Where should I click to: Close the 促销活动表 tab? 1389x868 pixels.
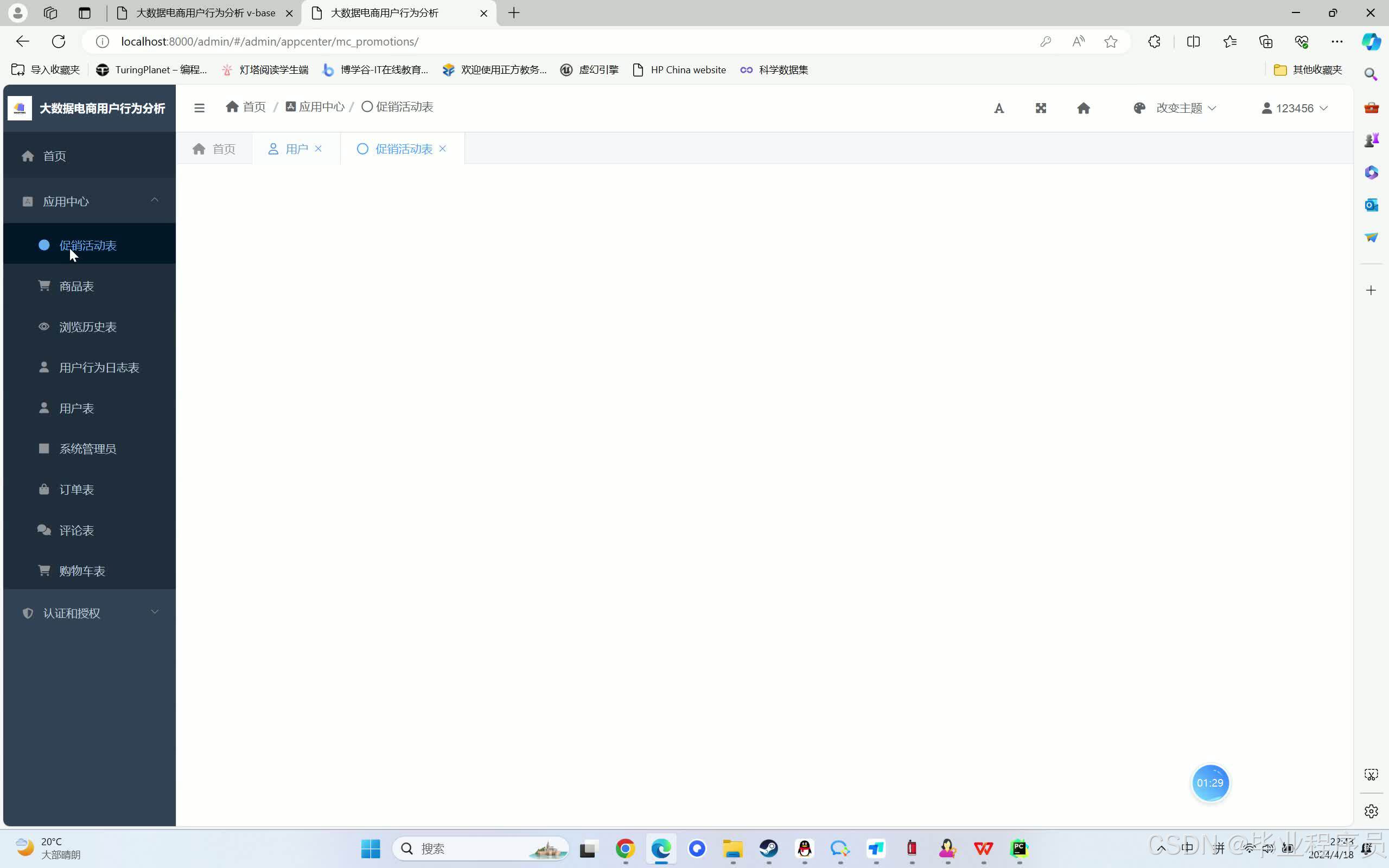click(x=442, y=148)
